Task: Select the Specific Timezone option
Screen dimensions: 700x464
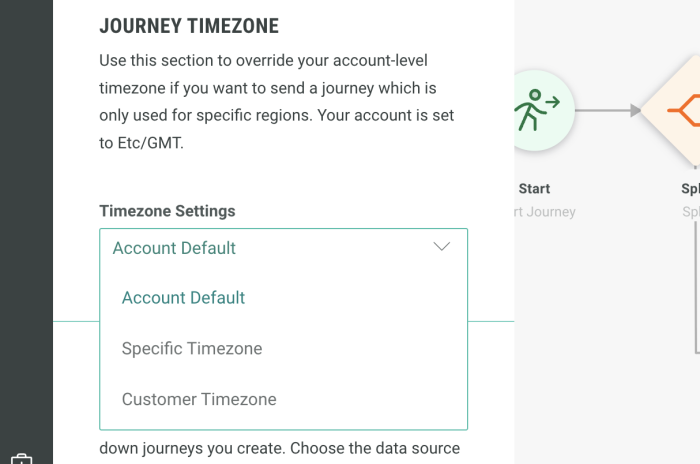Action: click(x=192, y=349)
